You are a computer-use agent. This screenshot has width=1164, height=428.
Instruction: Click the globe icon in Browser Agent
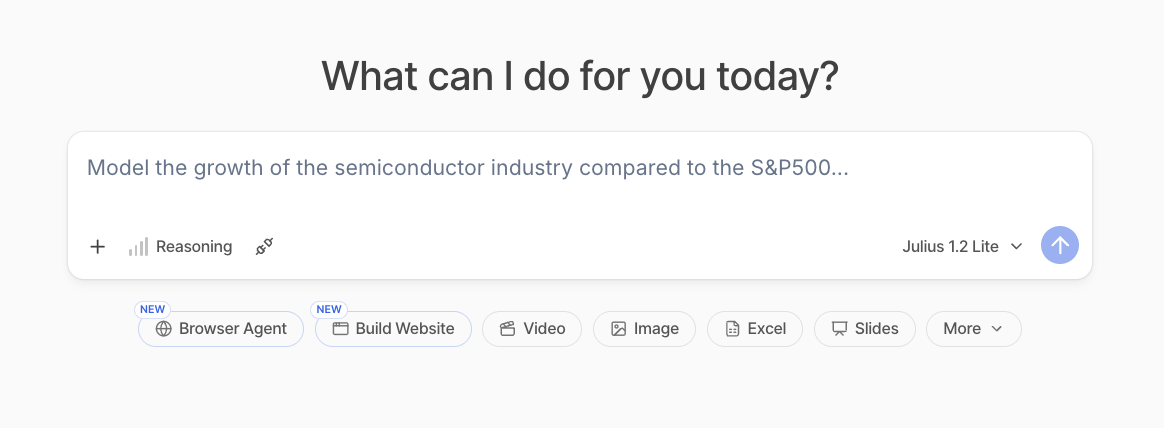coord(163,329)
